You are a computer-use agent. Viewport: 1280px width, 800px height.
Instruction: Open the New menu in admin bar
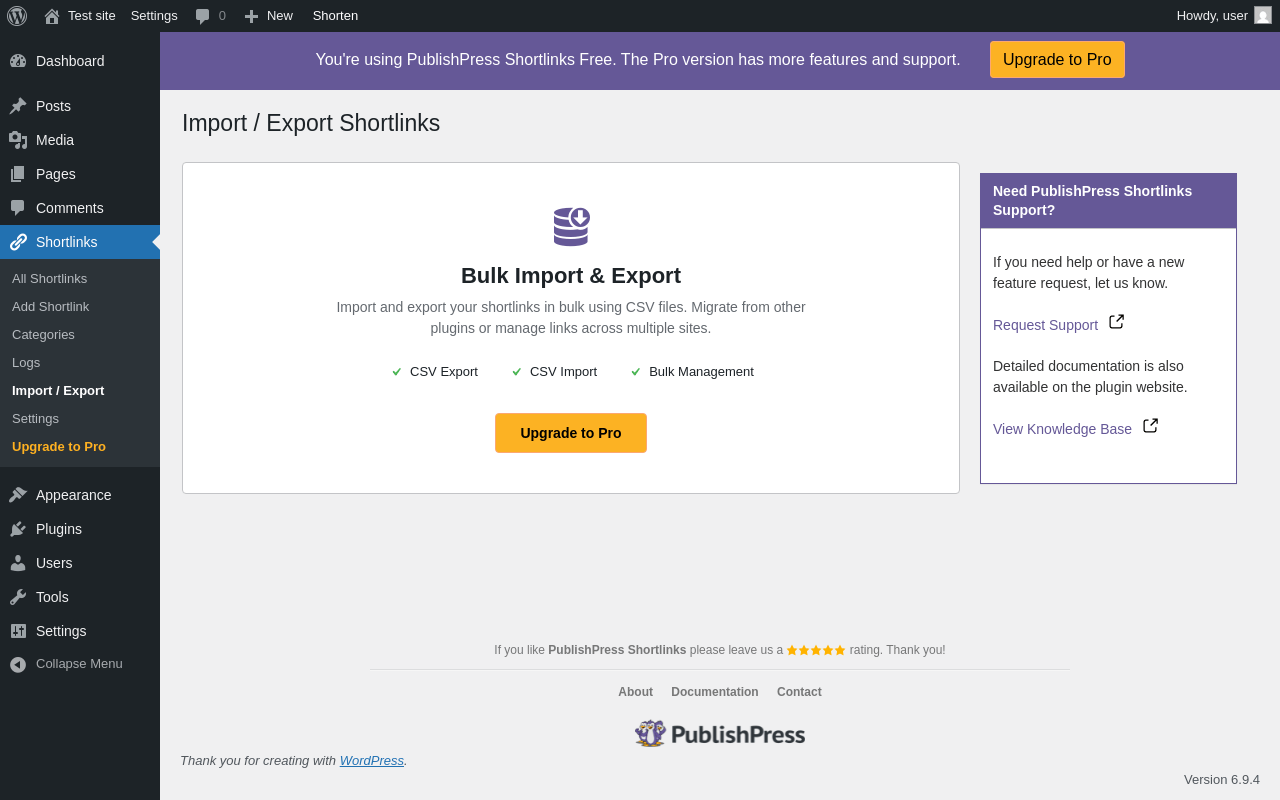tap(269, 16)
